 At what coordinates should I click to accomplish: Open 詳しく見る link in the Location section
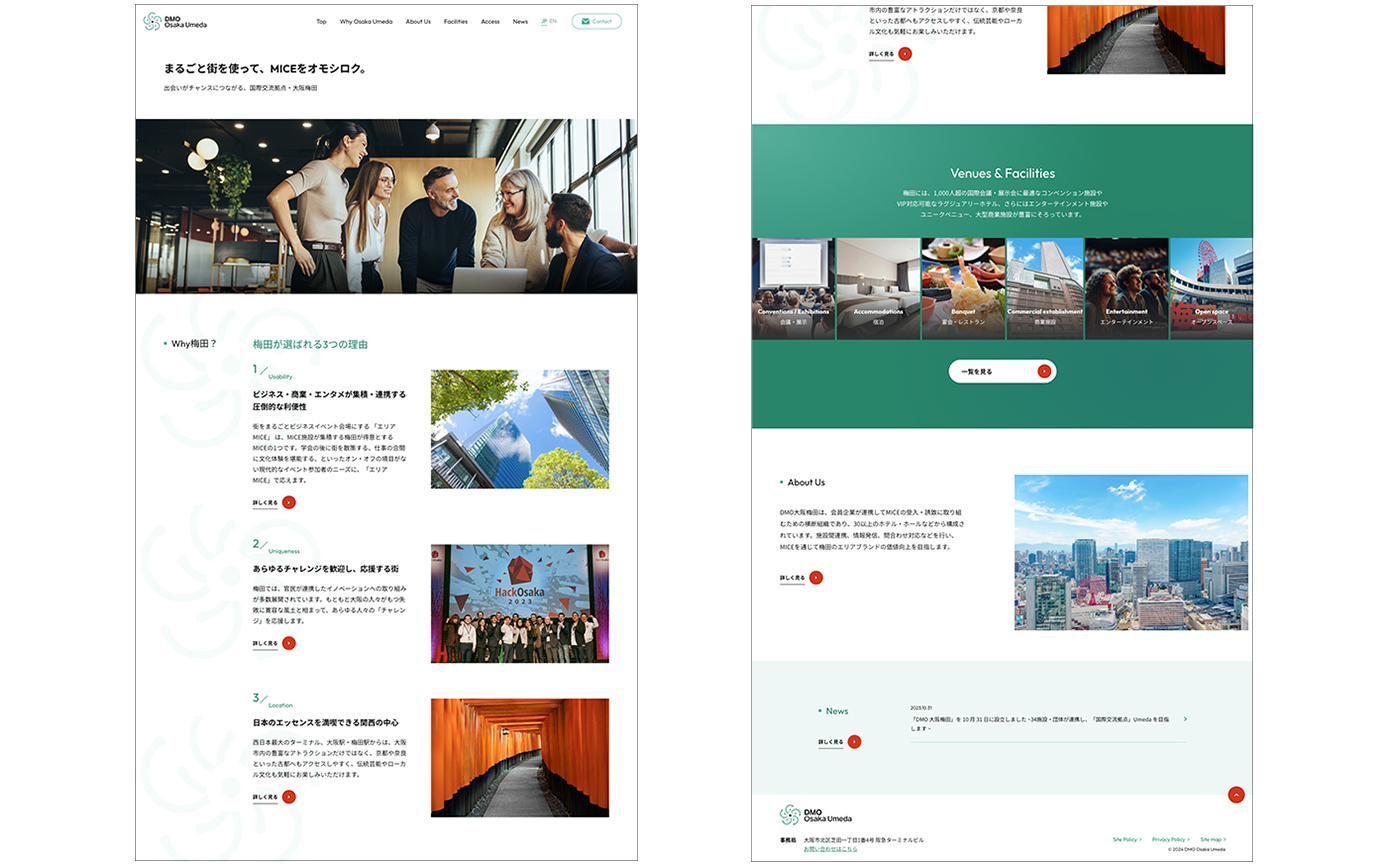(x=265, y=797)
